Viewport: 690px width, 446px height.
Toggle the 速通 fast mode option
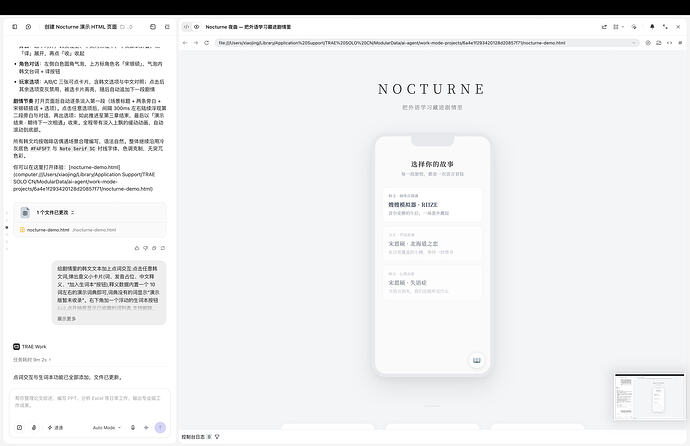(55, 428)
